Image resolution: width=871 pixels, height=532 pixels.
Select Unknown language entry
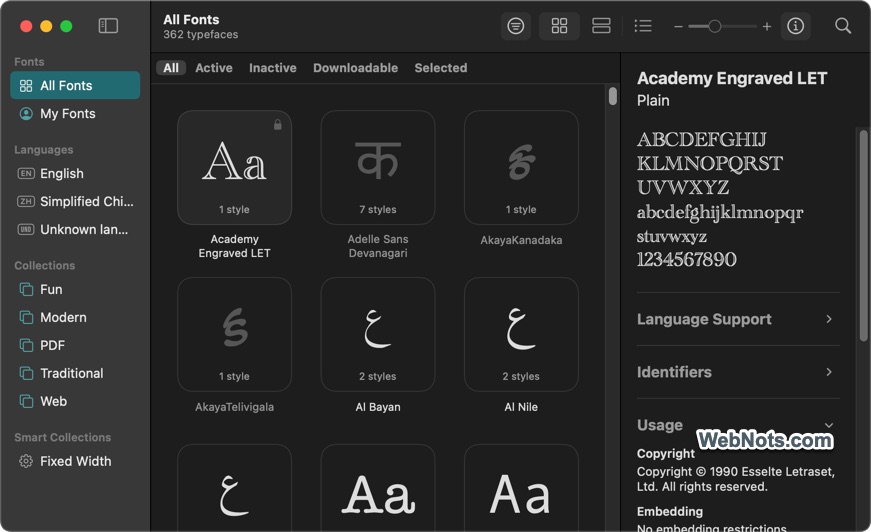click(75, 229)
